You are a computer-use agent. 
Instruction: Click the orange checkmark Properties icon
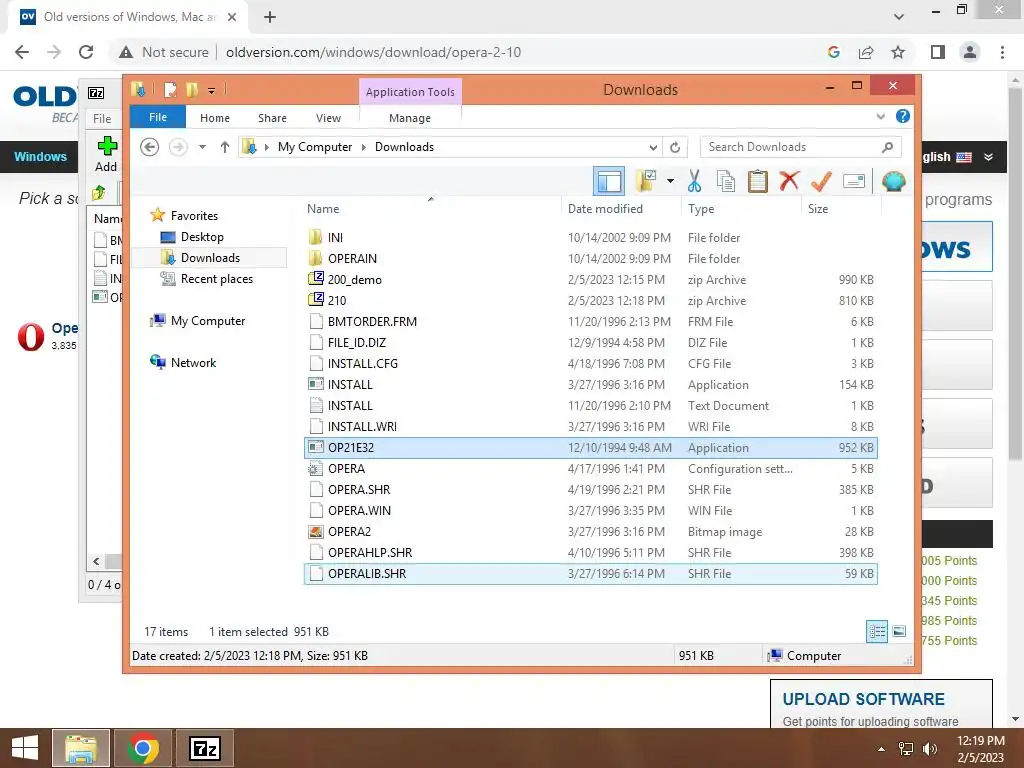point(821,181)
